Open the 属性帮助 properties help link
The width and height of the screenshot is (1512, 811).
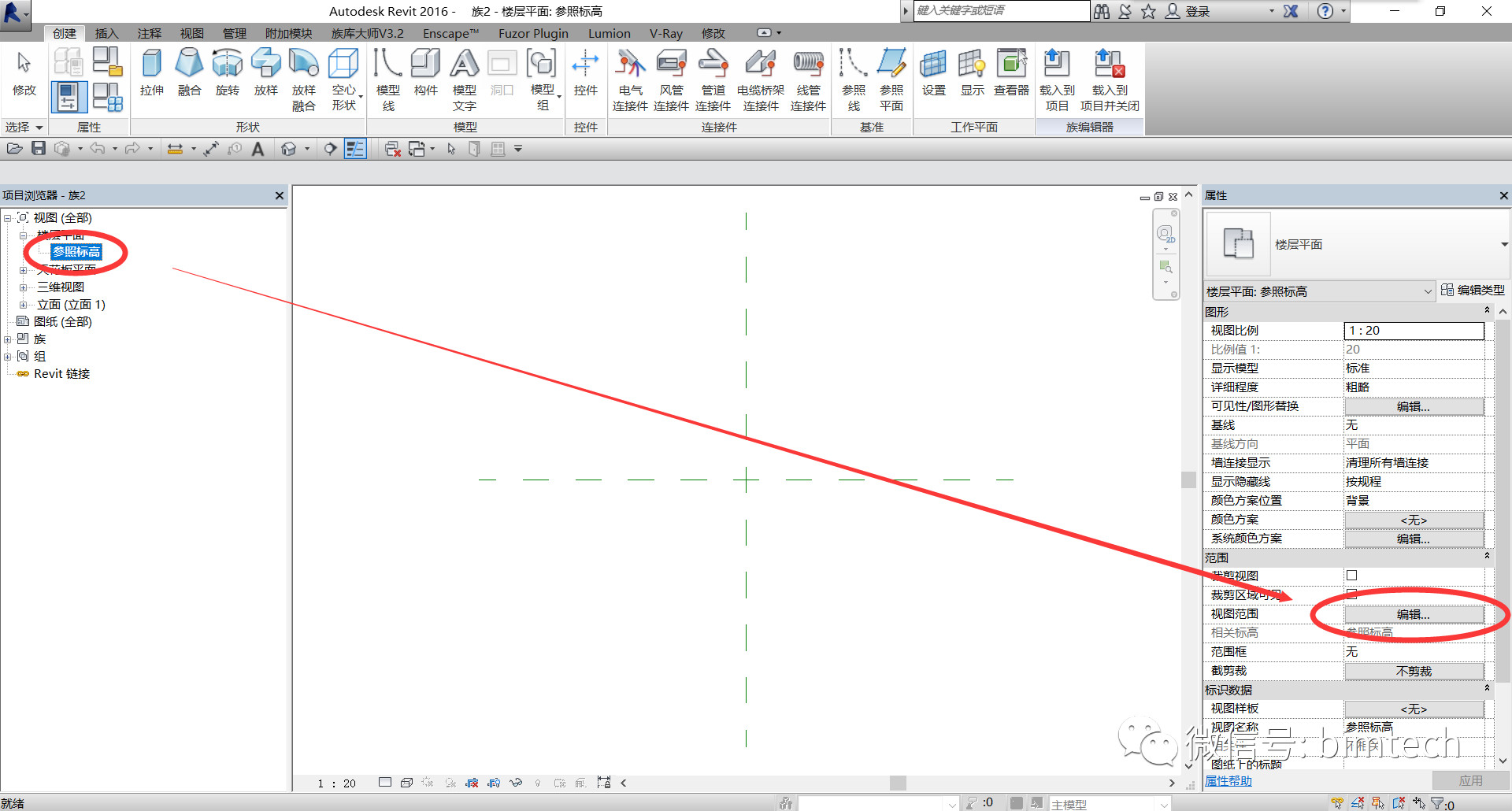tap(1228, 781)
